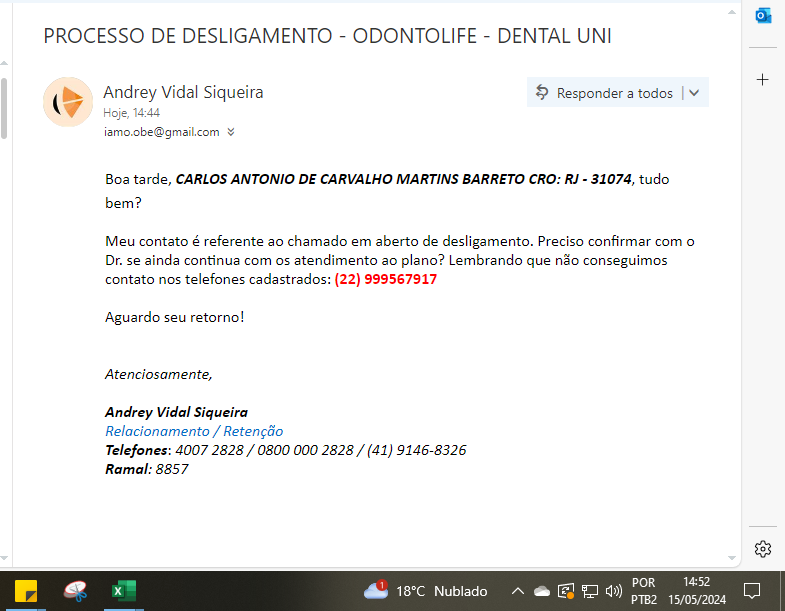This screenshot has width=785, height=611.
Task: Click Andrey Vidal Siqueira's sender avatar
Action: pos(68,102)
